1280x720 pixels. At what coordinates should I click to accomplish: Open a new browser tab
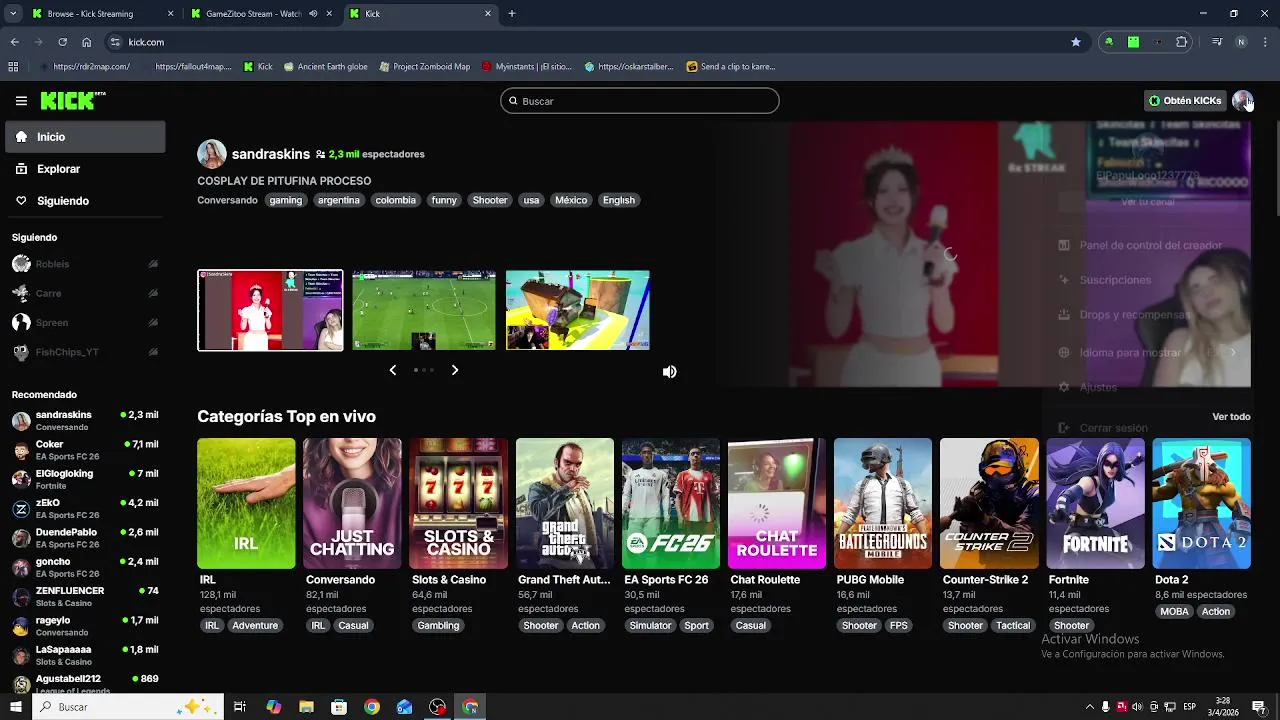coord(512,14)
